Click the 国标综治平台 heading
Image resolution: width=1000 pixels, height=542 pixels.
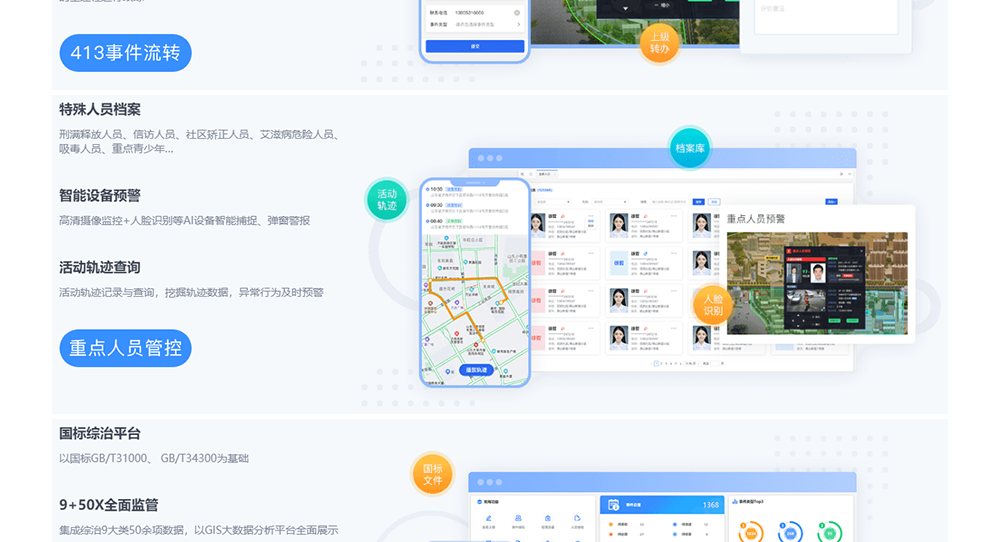tap(100, 434)
